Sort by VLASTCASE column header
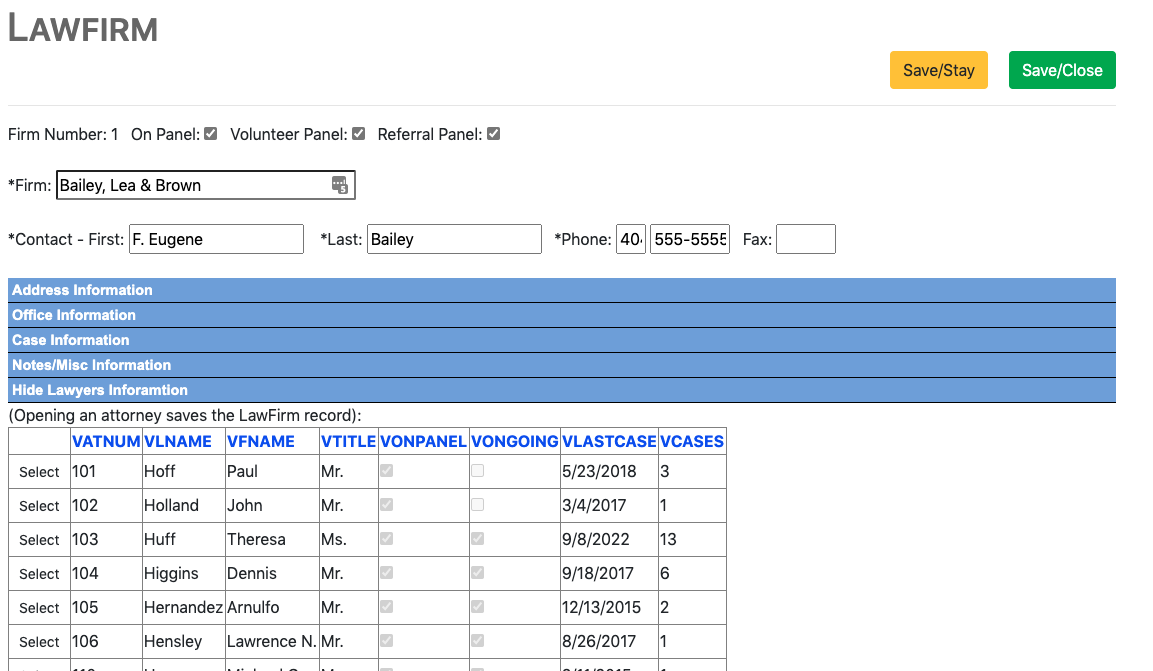 pyautogui.click(x=609, y=441)
